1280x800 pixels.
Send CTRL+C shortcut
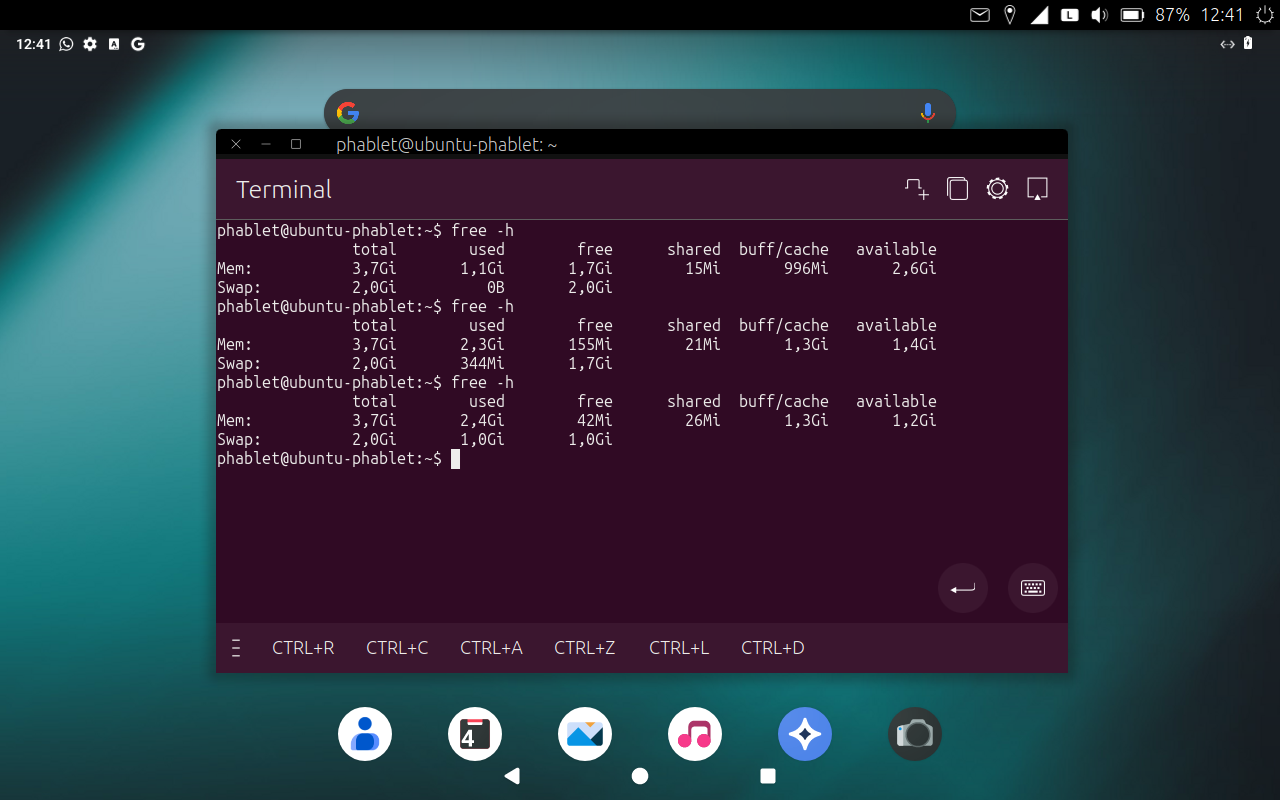point(397,648)
